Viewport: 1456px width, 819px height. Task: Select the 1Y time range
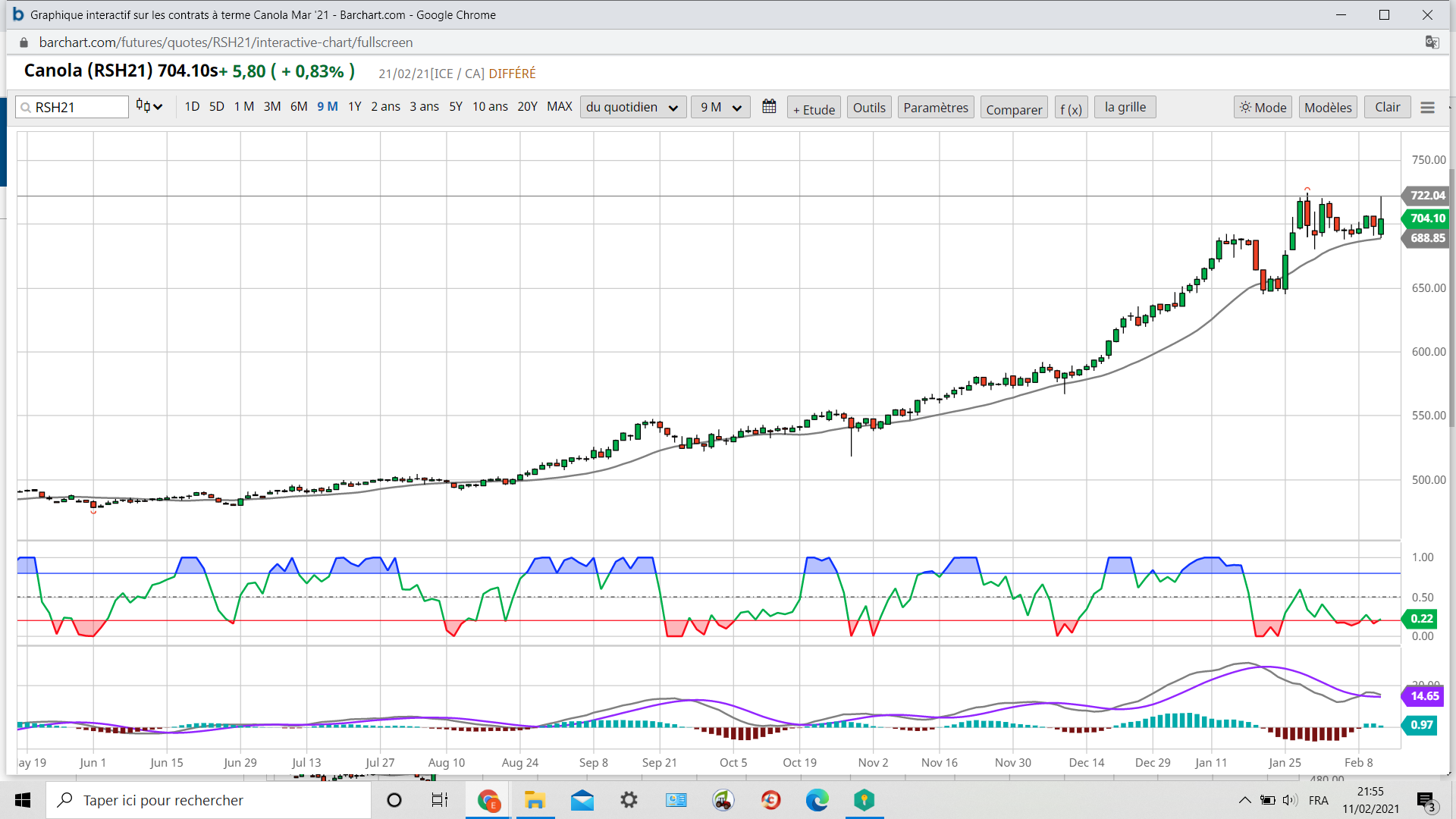pyautogui.click(x=354, y=107)
